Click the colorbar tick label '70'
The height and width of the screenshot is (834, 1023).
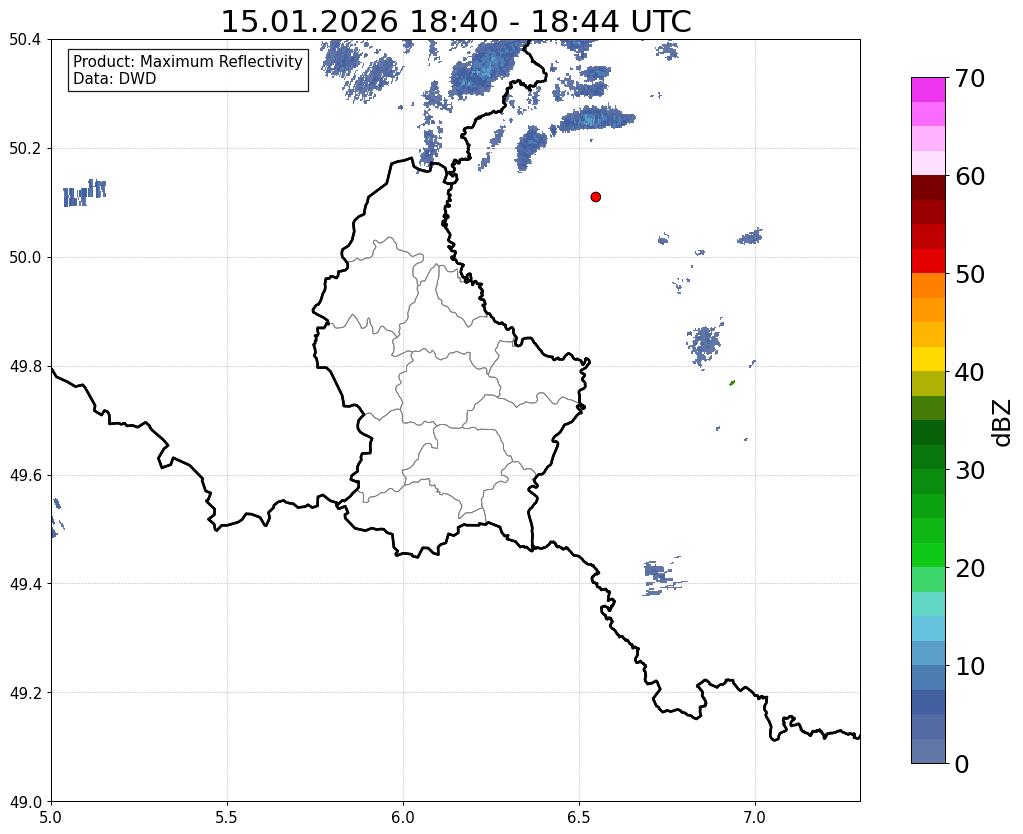pos(970,78)
